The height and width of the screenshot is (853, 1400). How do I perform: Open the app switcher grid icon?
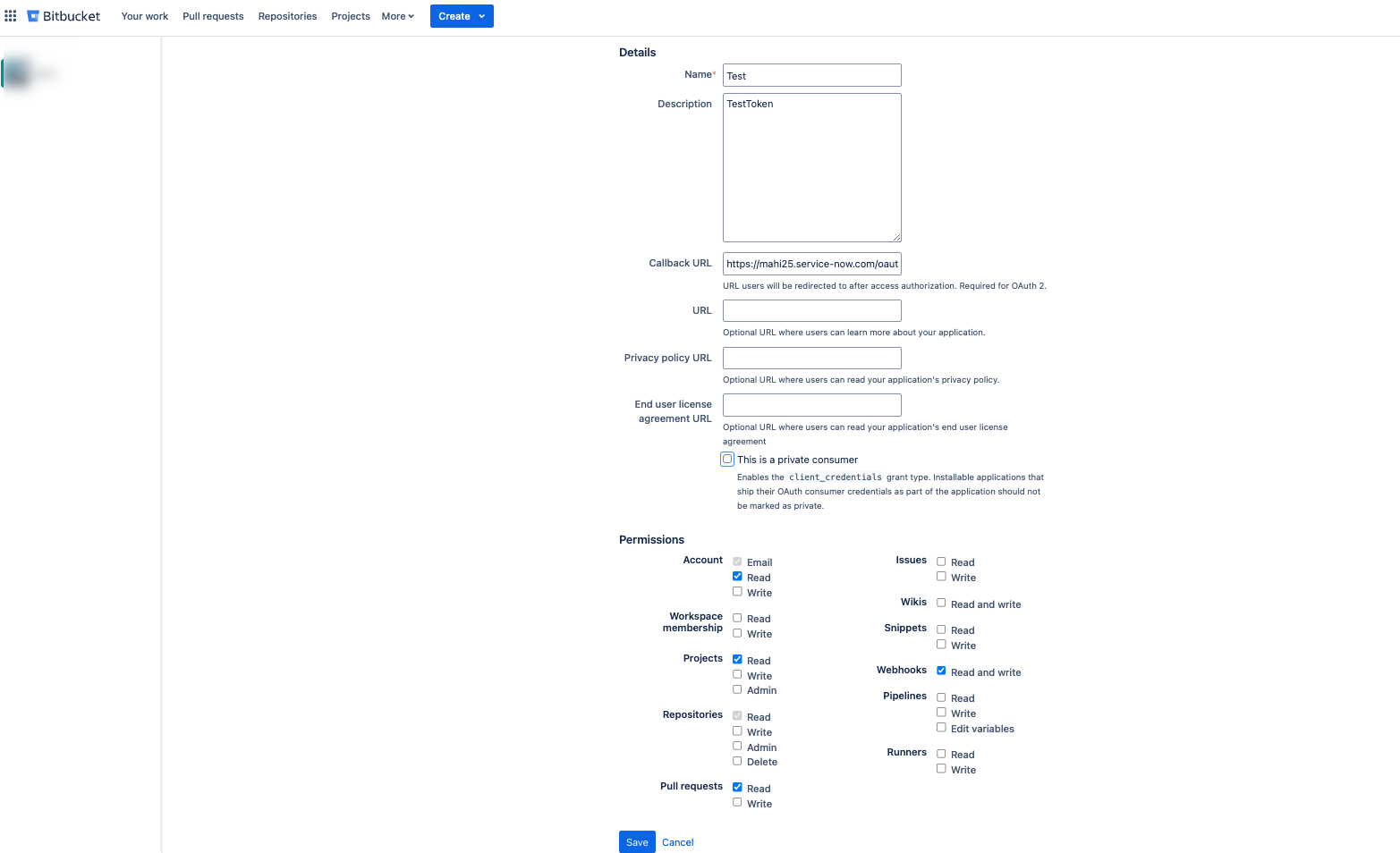[11, 16]
